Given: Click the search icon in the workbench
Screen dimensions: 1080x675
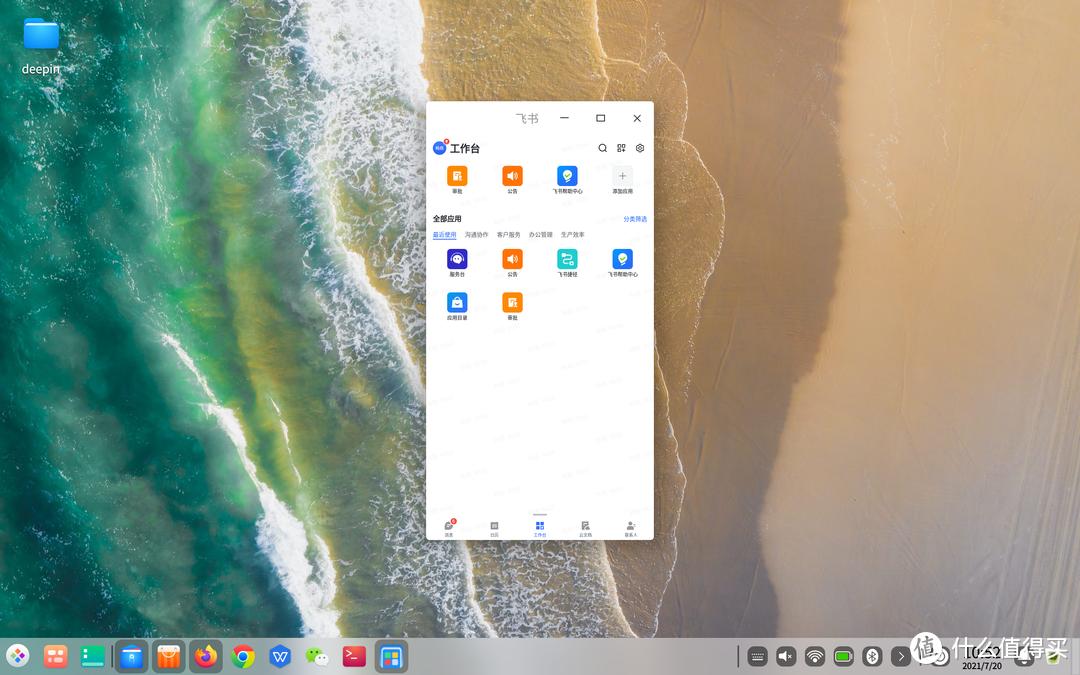Looking at the screenshot, I should 603,147.
